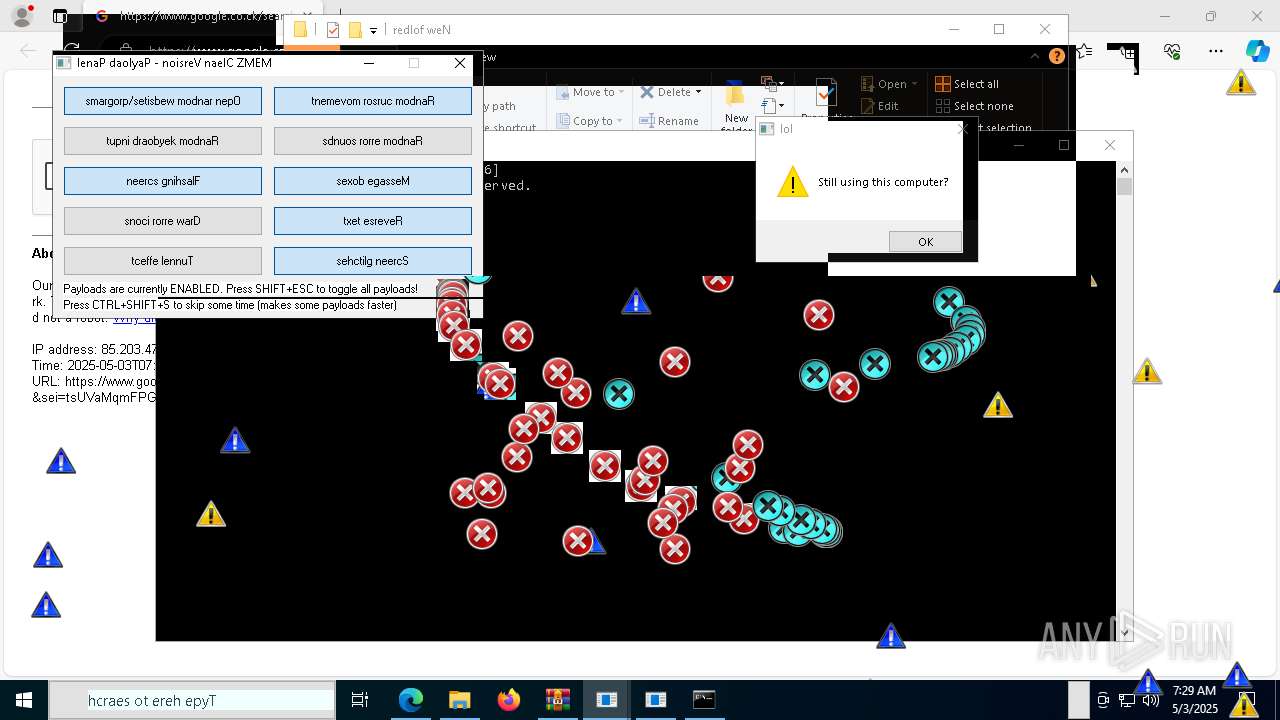
Task: Click the volume speaker tray icon
Action: point(1151,700)
